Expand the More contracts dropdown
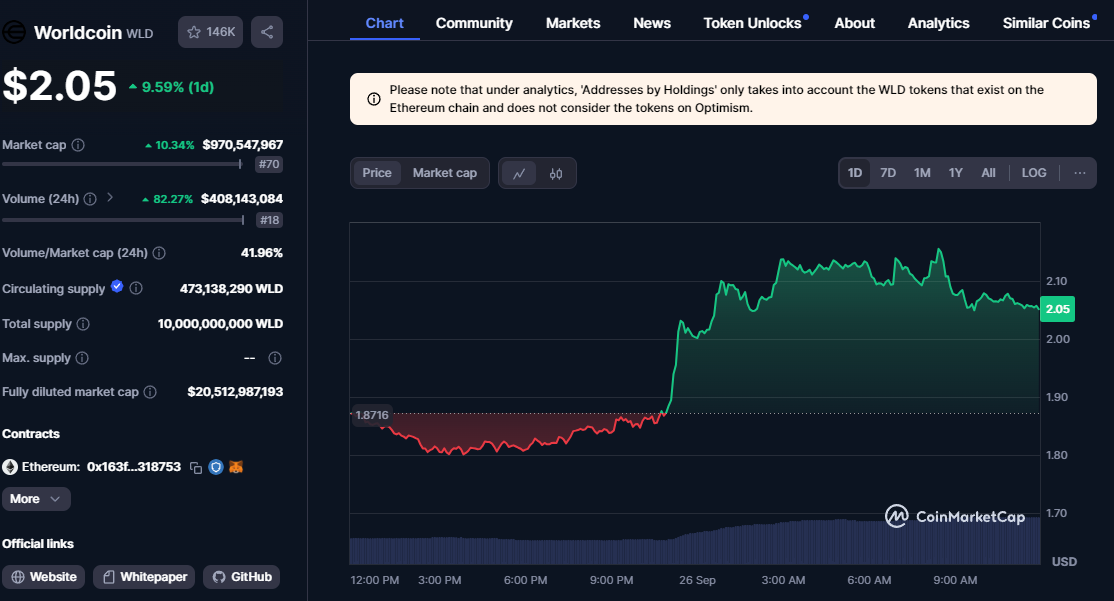This screenshot has width=1114, height=601. (36, 499)
